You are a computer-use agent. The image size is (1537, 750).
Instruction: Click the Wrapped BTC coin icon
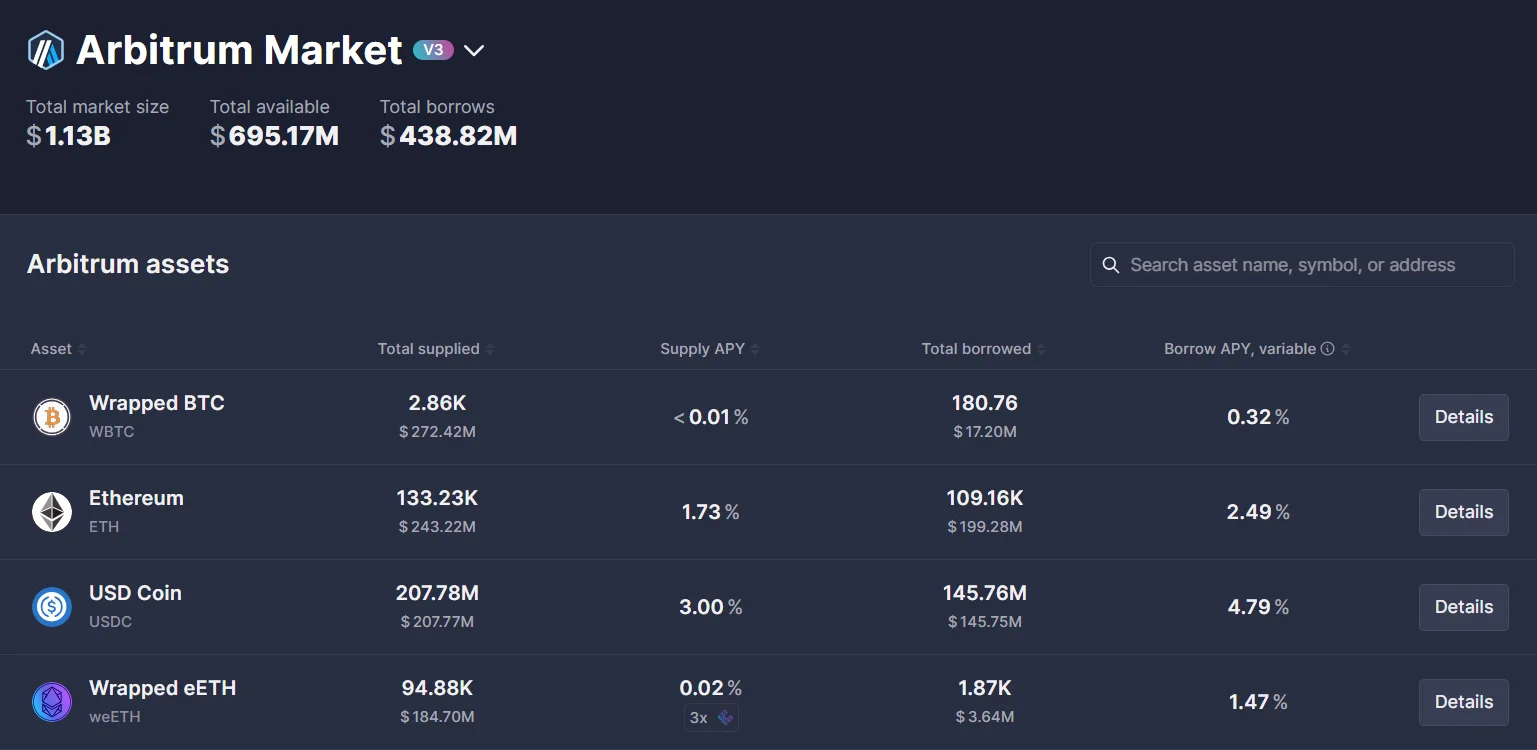[52, 417]
